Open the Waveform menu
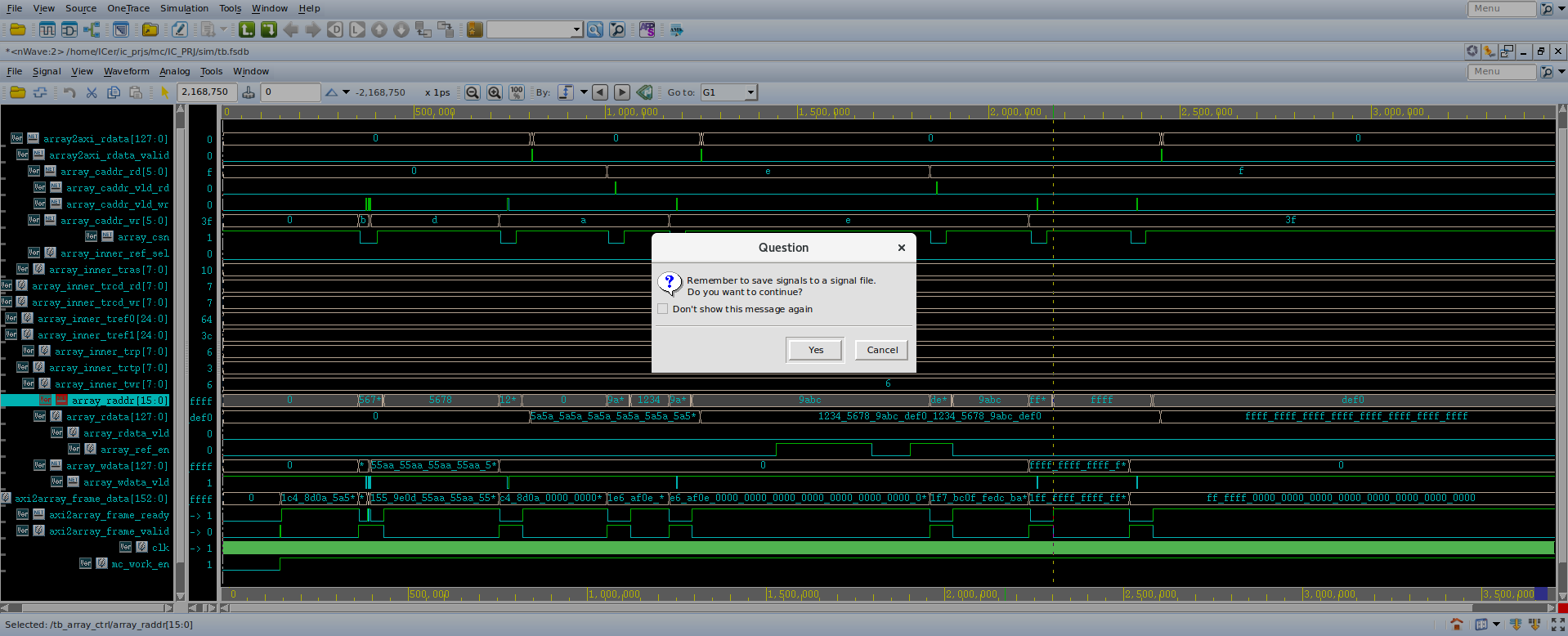Image resolution: width=1568 pixels, height=636 pixels. 126,71
